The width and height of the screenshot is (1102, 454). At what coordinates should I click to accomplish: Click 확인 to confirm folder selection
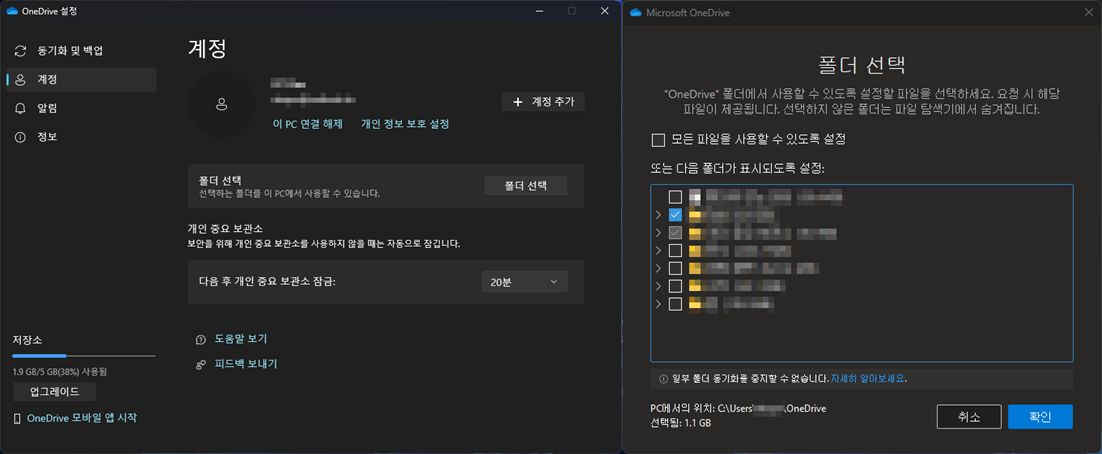[x=1040, y=417]
